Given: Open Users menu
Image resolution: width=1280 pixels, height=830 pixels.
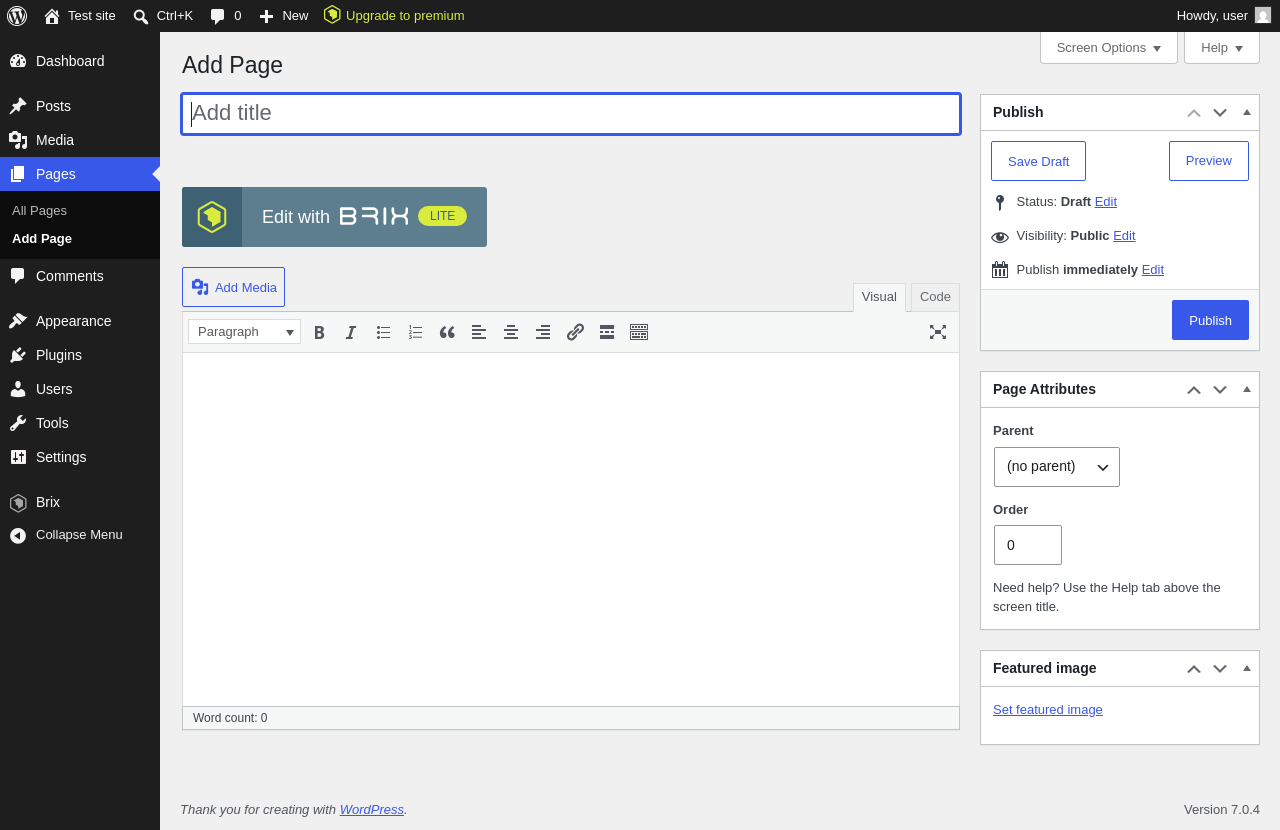Looking at the screenshot, I should [x=80, y=389].
